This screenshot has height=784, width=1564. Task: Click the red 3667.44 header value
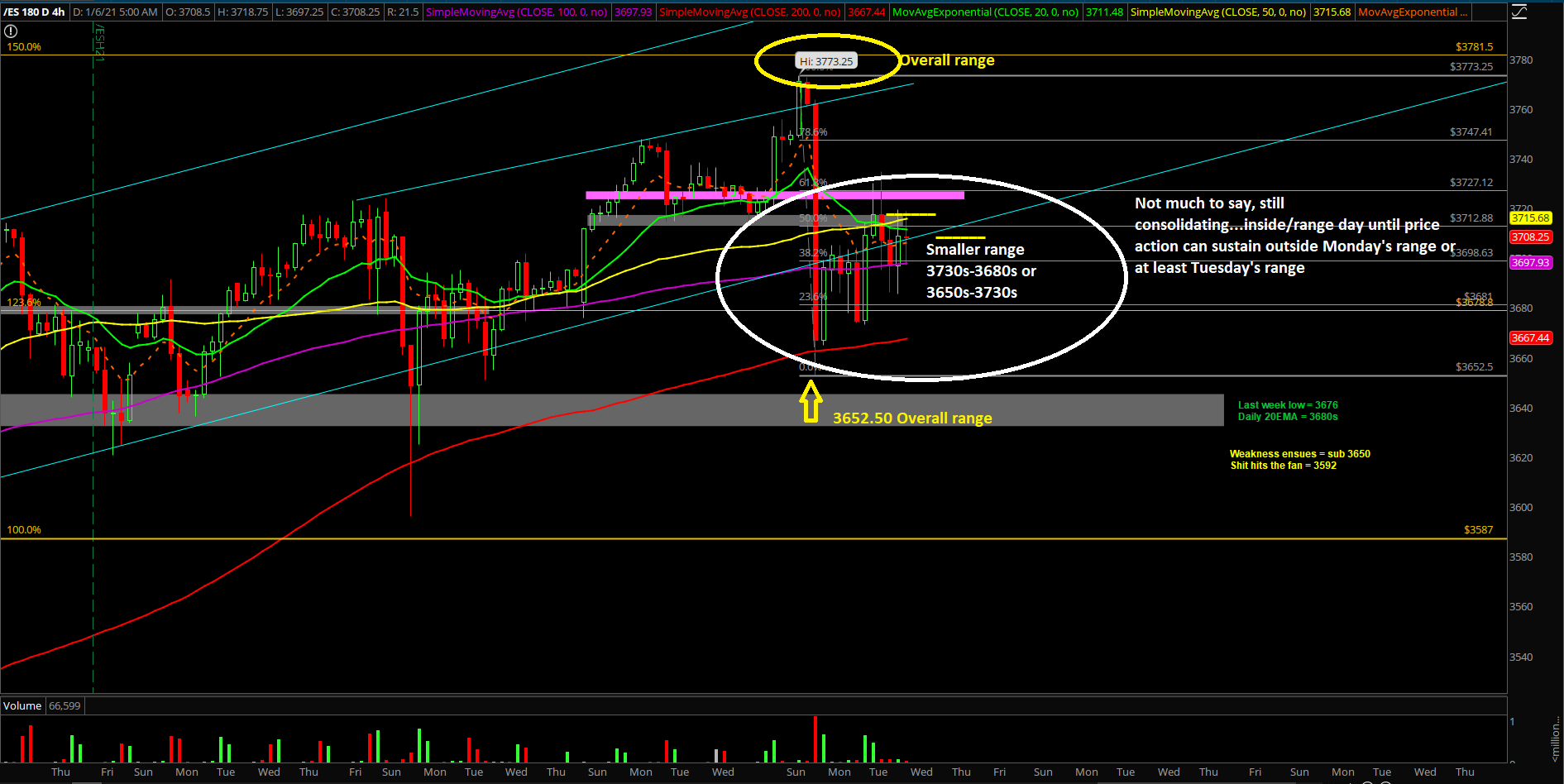tap(866, 12)
